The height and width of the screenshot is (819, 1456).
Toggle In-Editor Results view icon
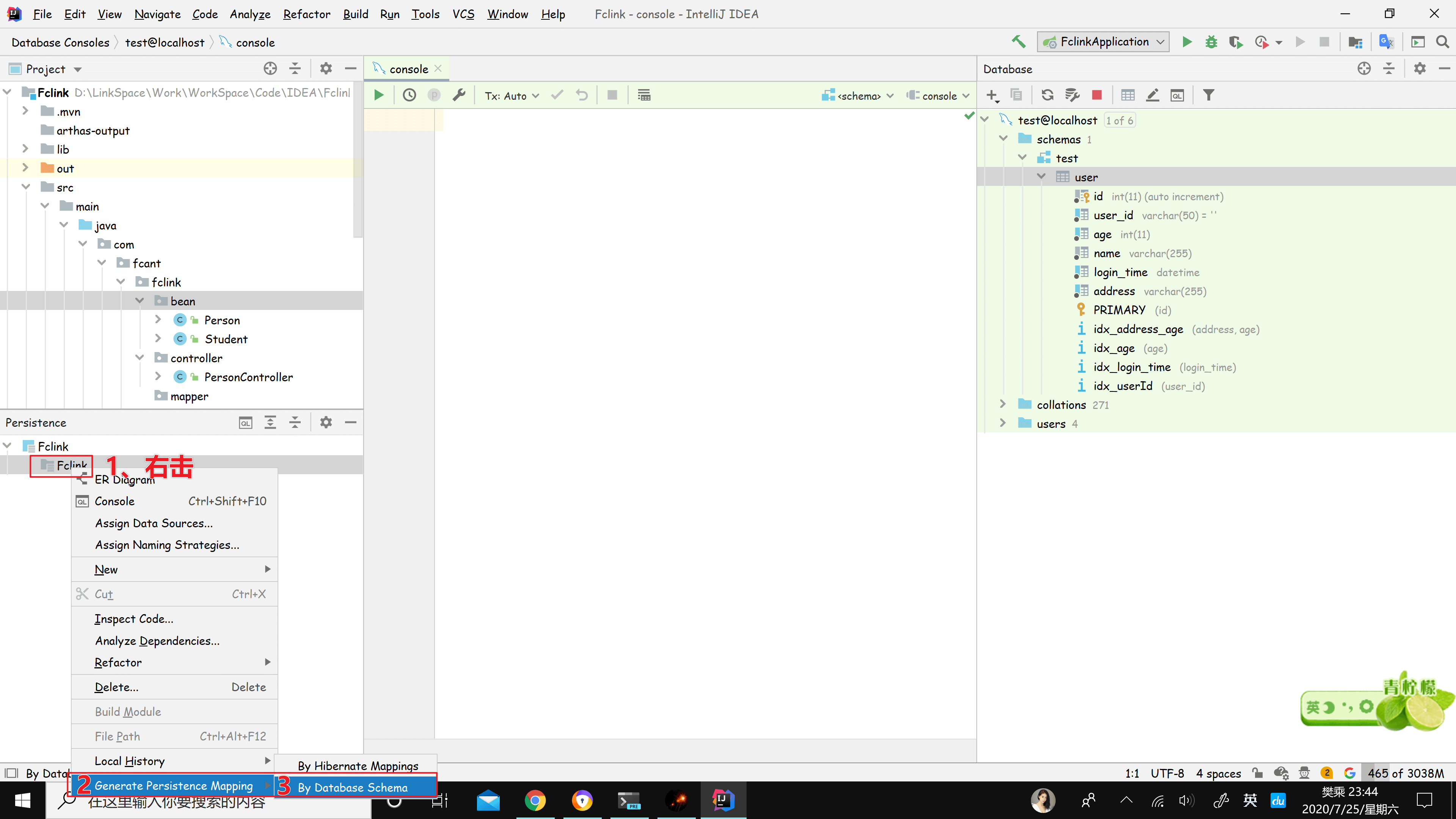pos(644,95)
